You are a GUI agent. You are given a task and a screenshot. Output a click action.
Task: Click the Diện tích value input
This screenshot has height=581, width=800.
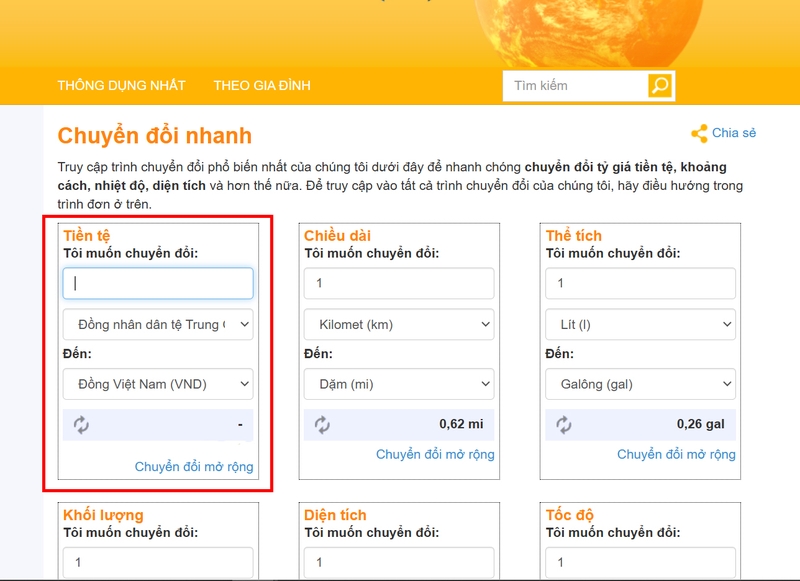pos(399,562)
